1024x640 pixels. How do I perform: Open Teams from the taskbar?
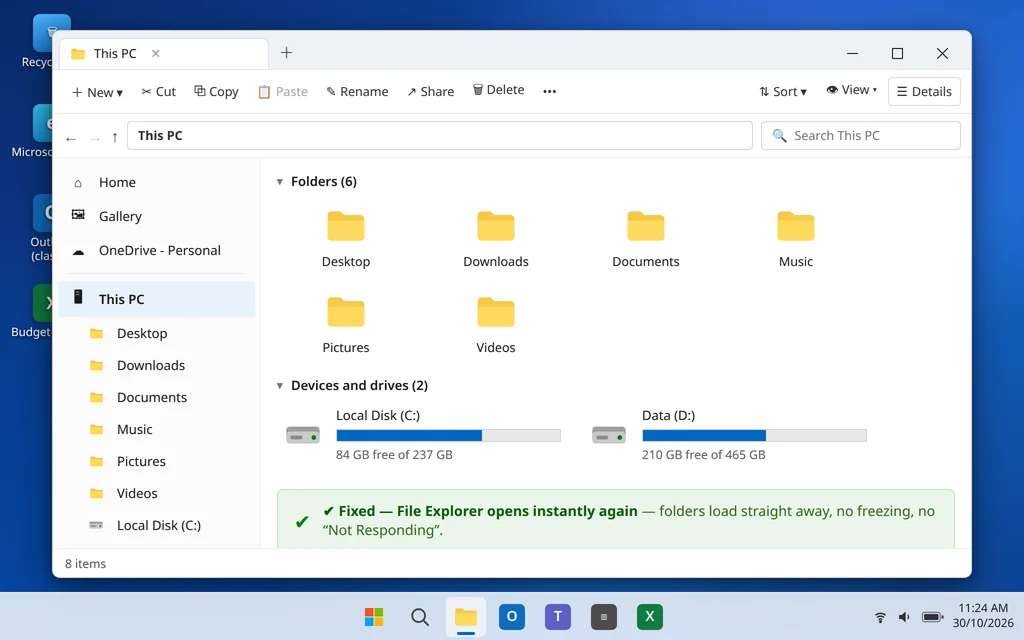coord(558,616)
